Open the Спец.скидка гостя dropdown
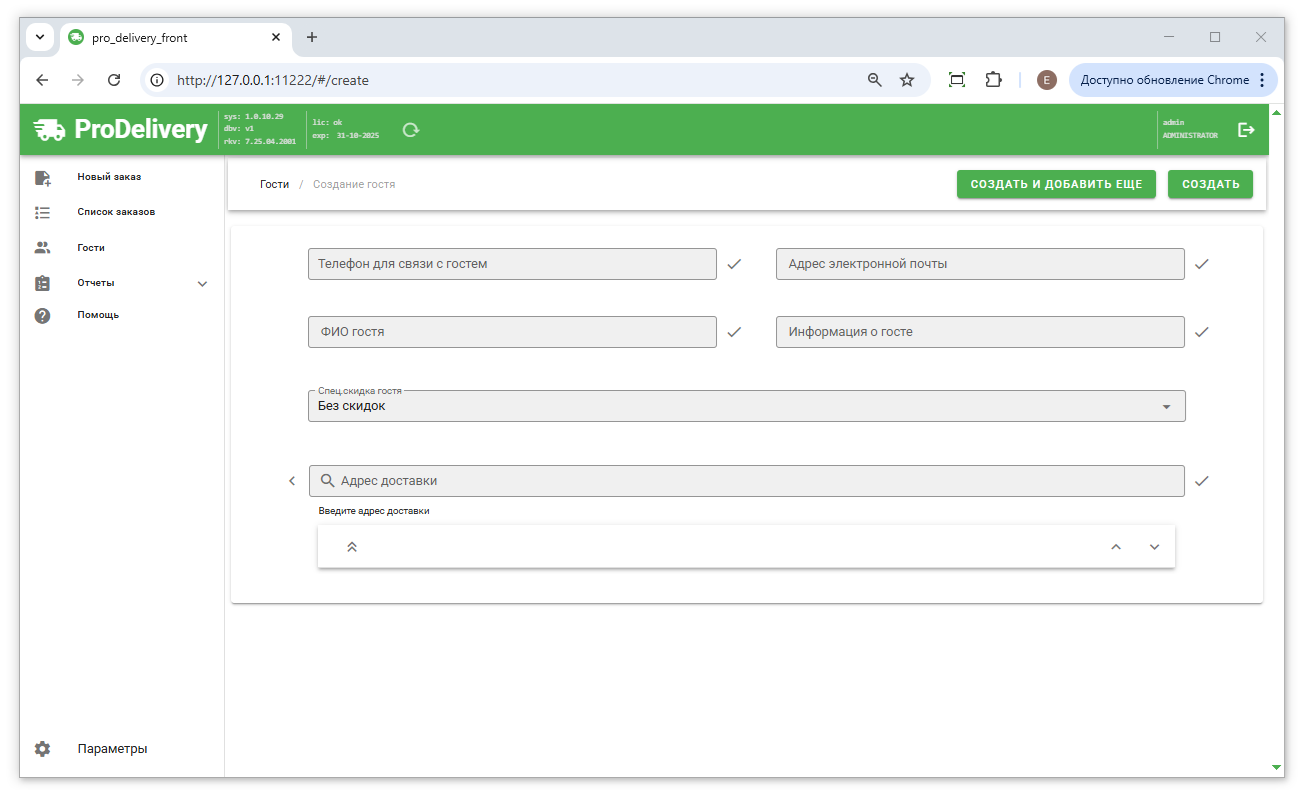Image resolution: width=1305 pixels, height=790 pixels. [x=746, y=406]
